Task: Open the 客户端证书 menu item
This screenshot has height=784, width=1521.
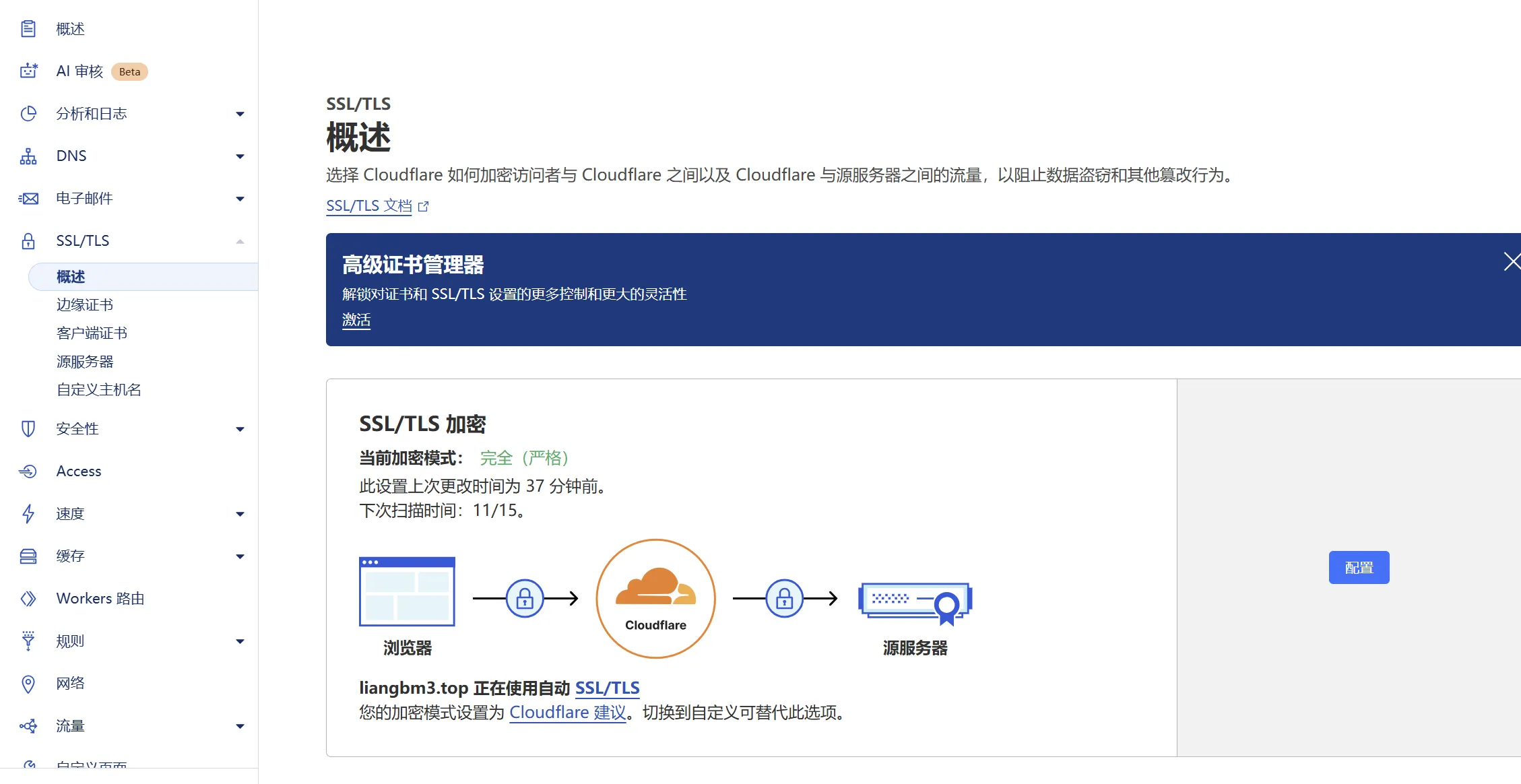Action: 93,332
